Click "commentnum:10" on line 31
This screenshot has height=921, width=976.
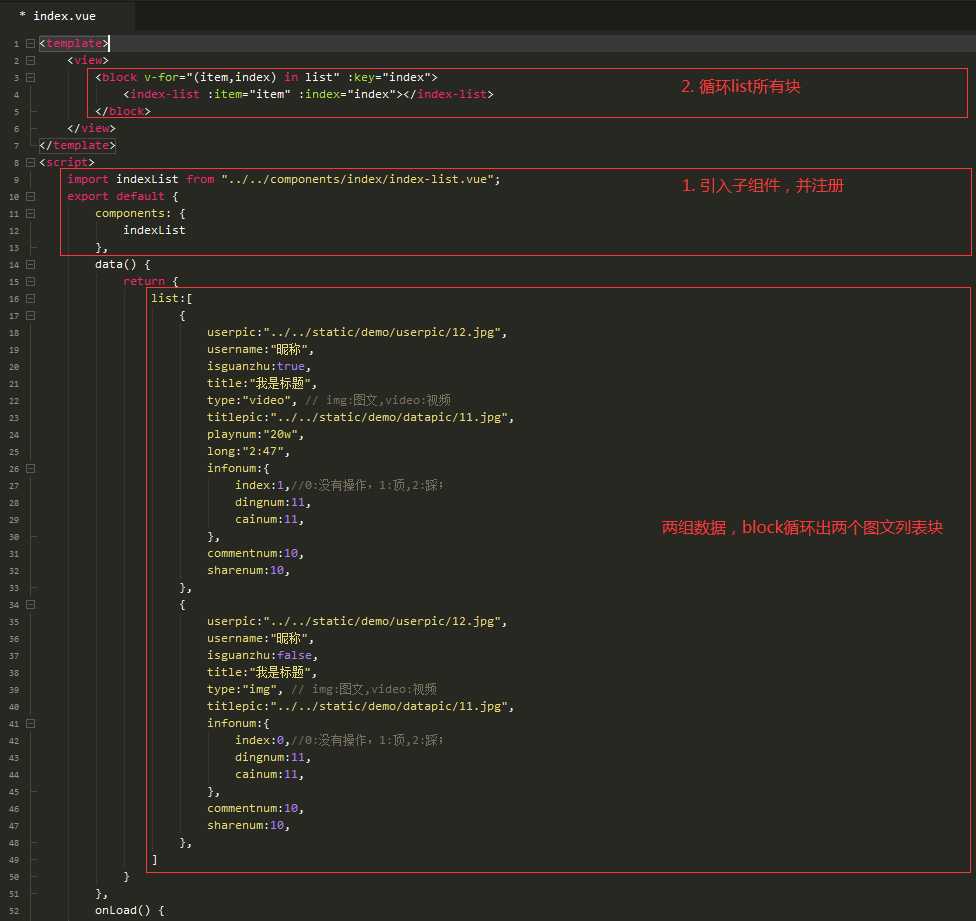[x=255, y=553]
